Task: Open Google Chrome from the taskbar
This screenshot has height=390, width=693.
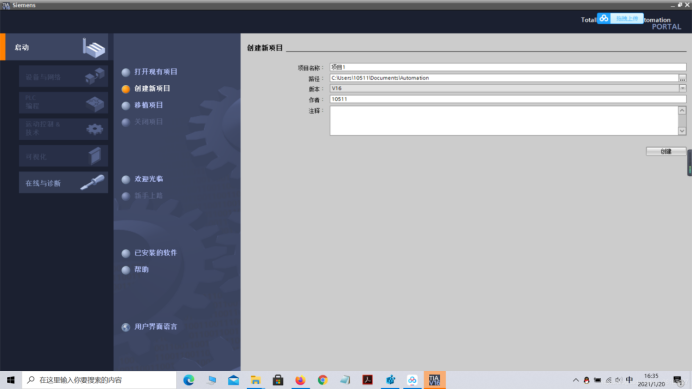Action: click(323, 380)
